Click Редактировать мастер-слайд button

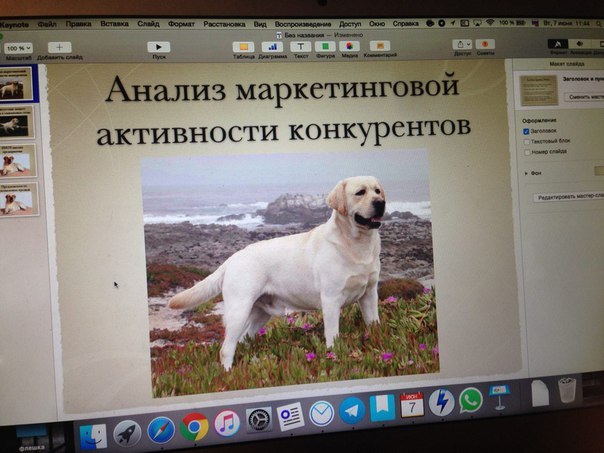(568, 197)
